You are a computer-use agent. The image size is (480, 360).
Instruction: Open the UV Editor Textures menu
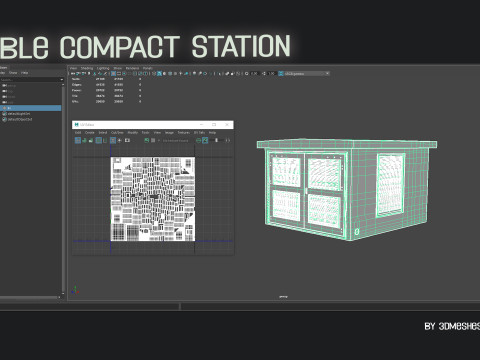[184, 132]
